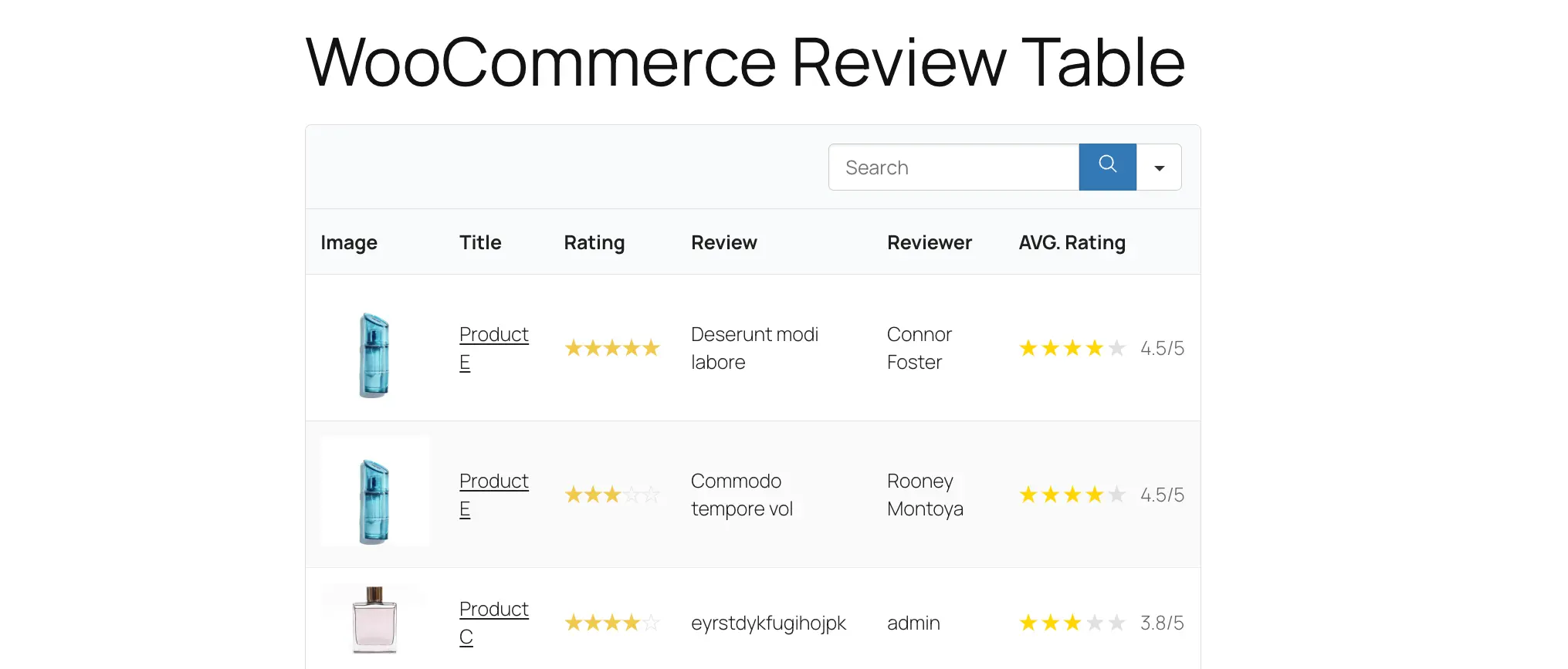Click the third star in Rooney Montoya's rating
1568x669 pixels.
click(x=612, y=494)
